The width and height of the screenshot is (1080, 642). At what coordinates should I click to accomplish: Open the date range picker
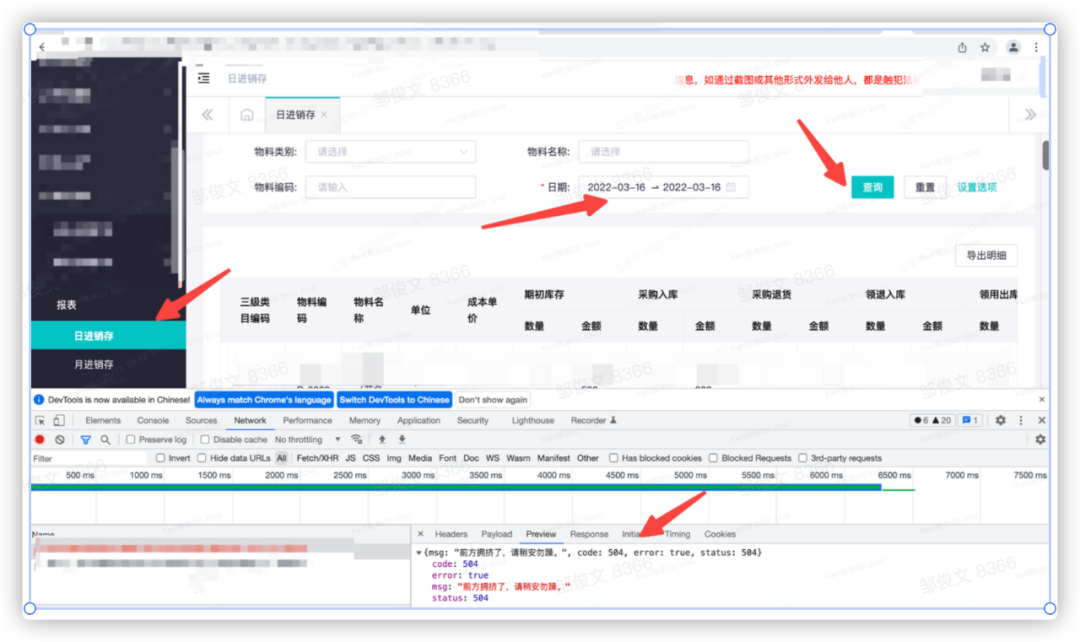[x=663, y=187]
